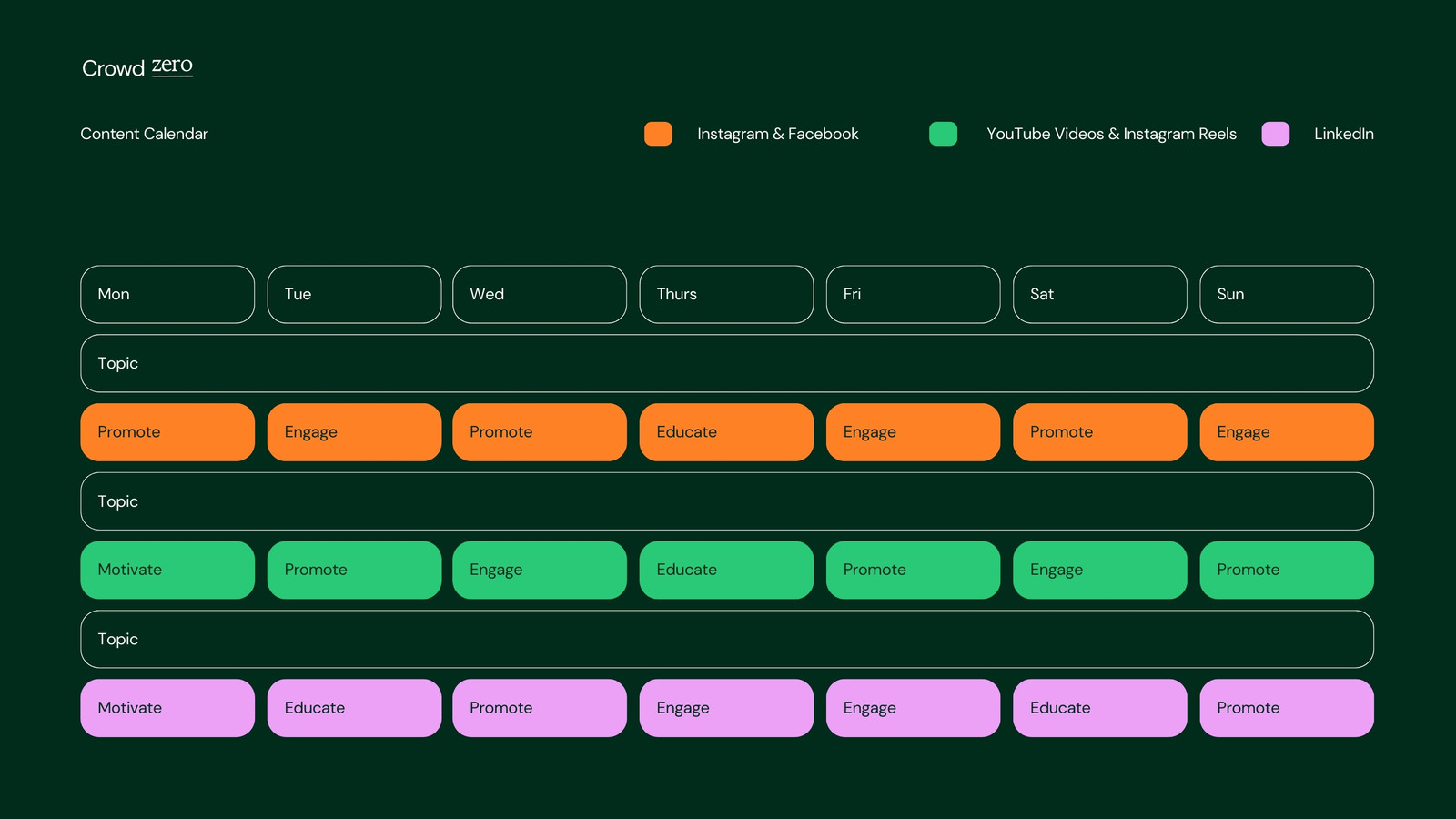Click the LinkedIn legend label
The image size is (1456, 819).
point(1344,134)
